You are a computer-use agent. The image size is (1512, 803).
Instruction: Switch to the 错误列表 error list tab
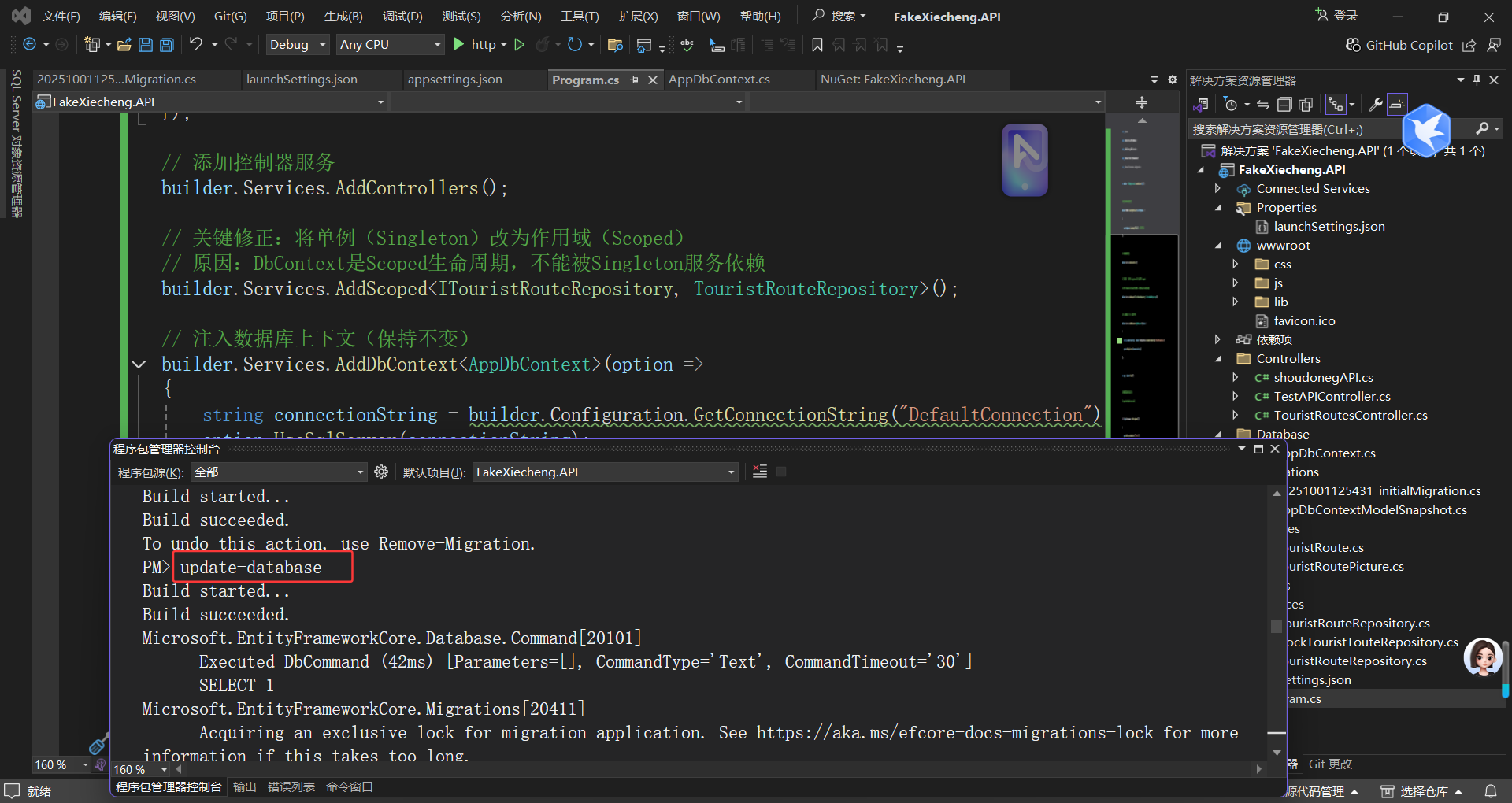click(x=291, y=787)
